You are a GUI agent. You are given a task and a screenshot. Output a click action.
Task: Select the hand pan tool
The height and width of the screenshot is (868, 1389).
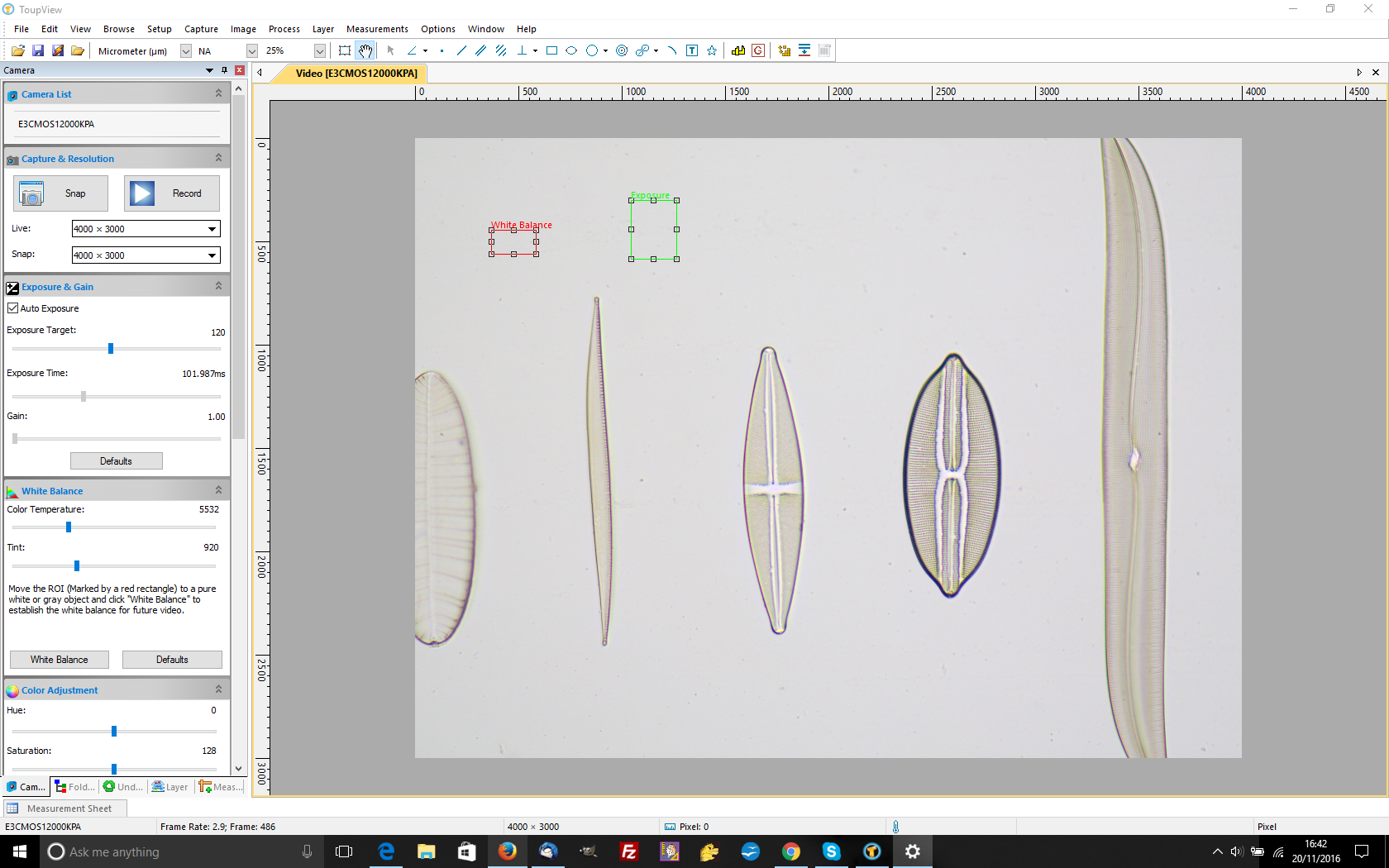tap(365, 50)
